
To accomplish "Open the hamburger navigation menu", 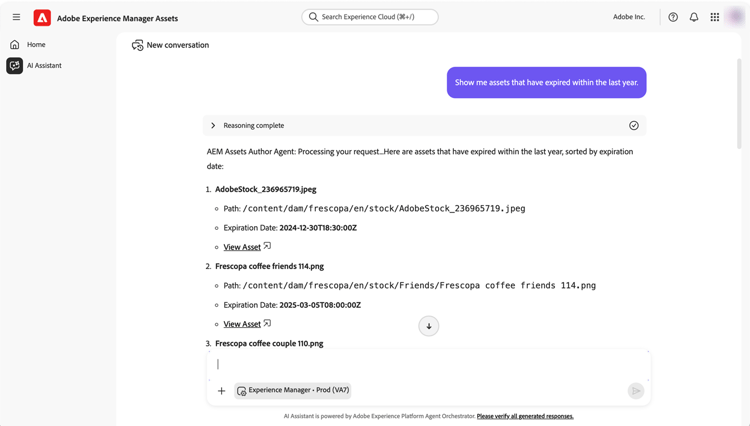I will 16,17.
